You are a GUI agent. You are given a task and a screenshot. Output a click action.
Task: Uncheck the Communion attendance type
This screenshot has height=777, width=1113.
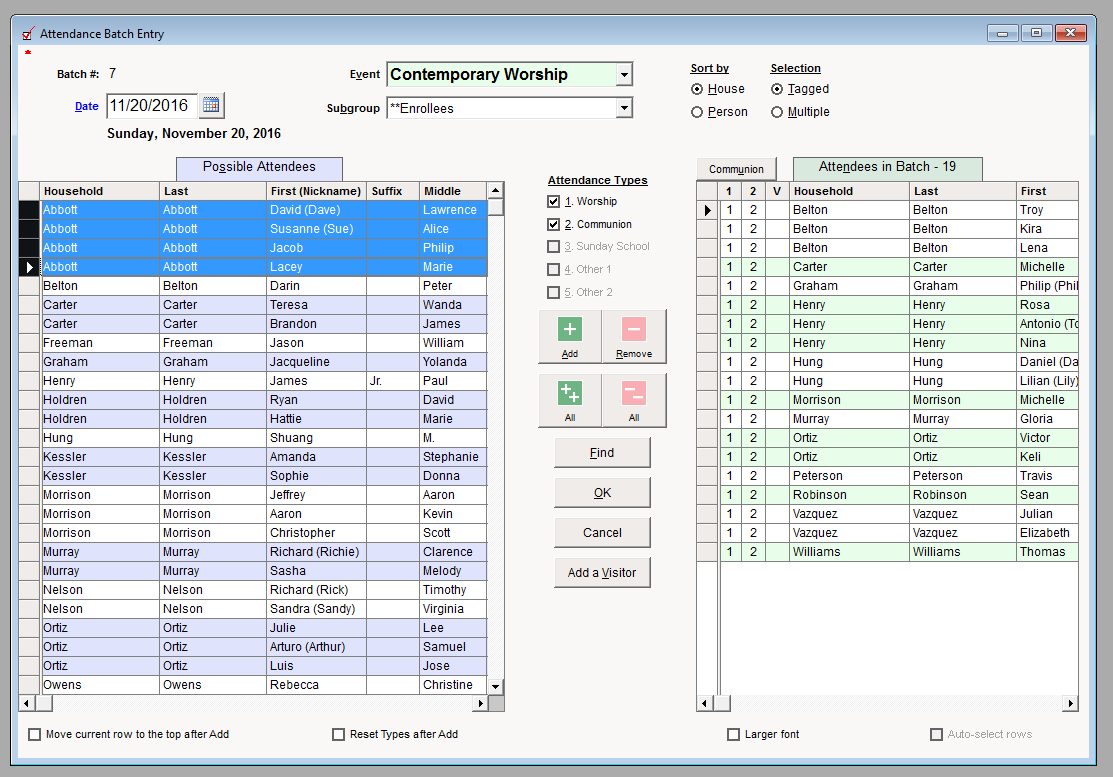(554, 225)
